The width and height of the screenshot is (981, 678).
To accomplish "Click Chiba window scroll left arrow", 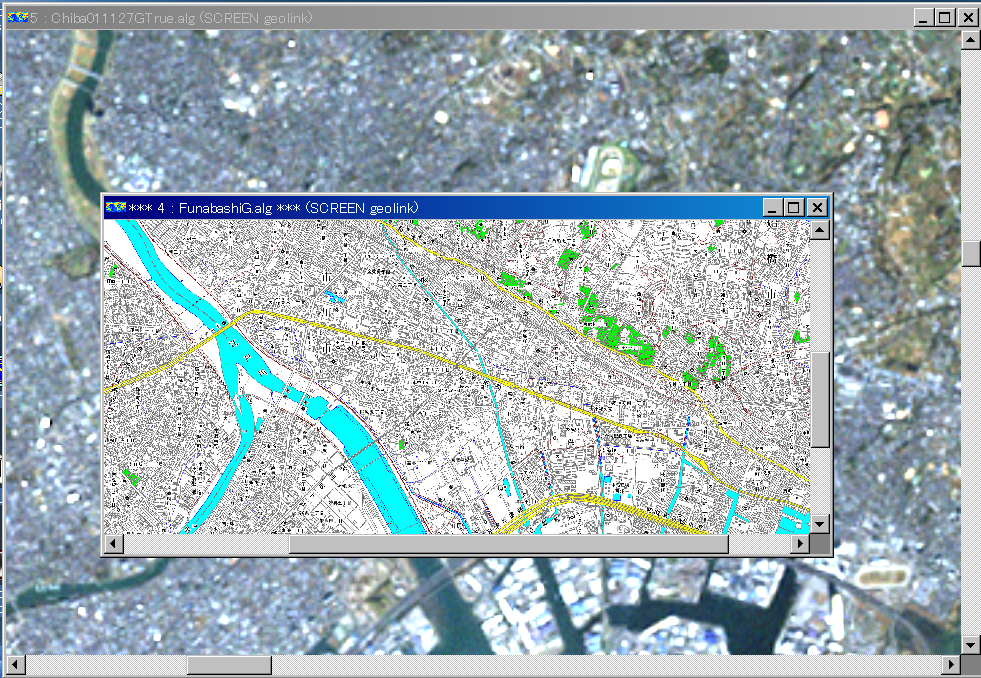I will click(16, 664).
